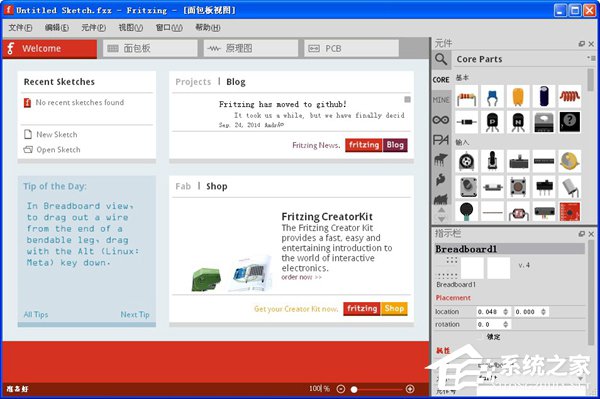This screenshot has height=399, width=600.
Task: Pick the round trimmer potentiometer part
Action: [x=466, y=161]
